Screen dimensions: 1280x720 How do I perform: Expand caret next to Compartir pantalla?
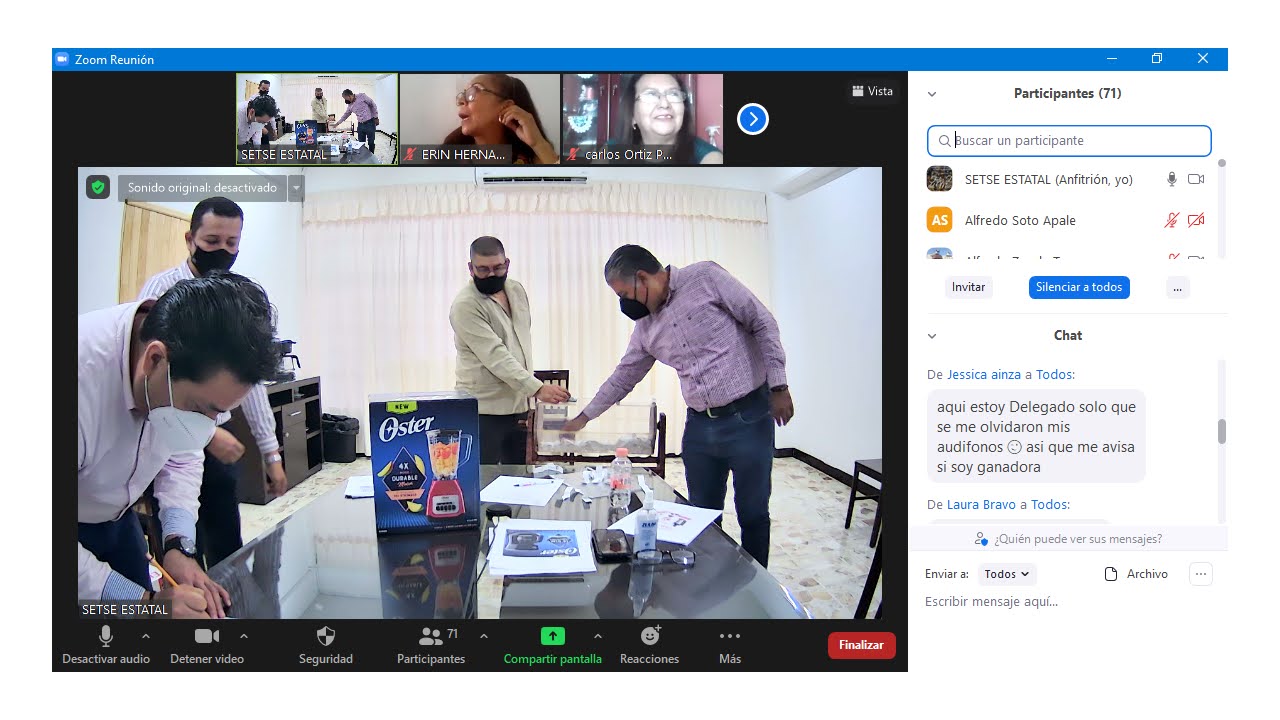[598, 636]
